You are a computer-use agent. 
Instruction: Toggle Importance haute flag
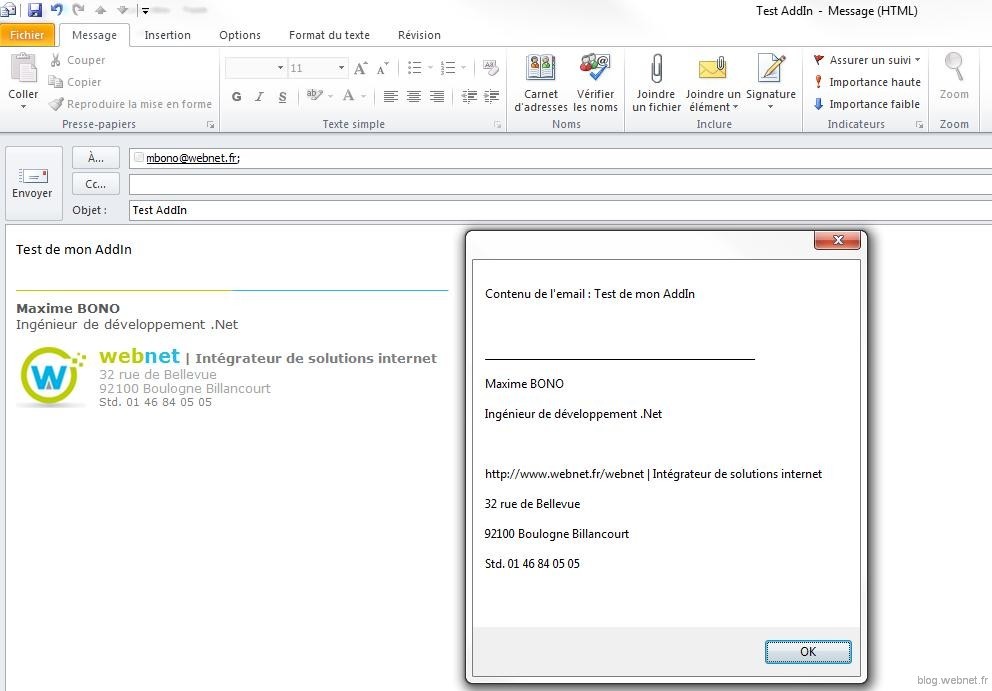866,82
